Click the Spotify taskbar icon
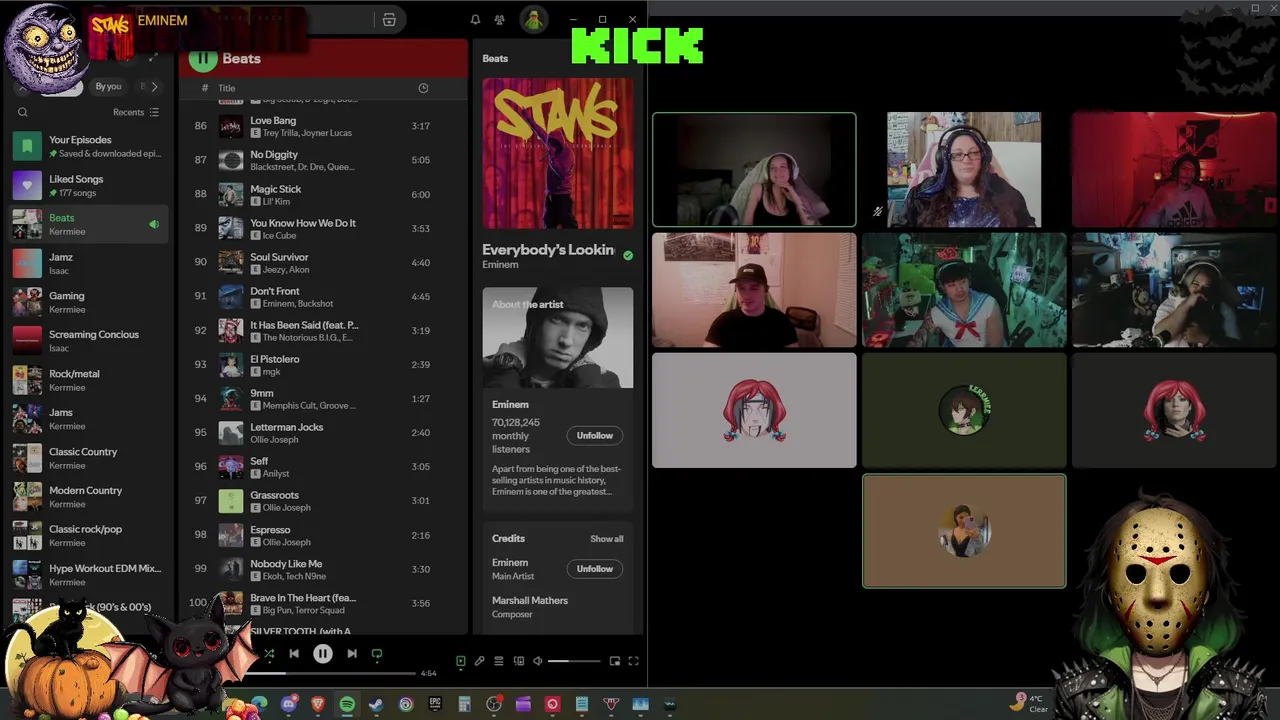 [x=347, y=704]
